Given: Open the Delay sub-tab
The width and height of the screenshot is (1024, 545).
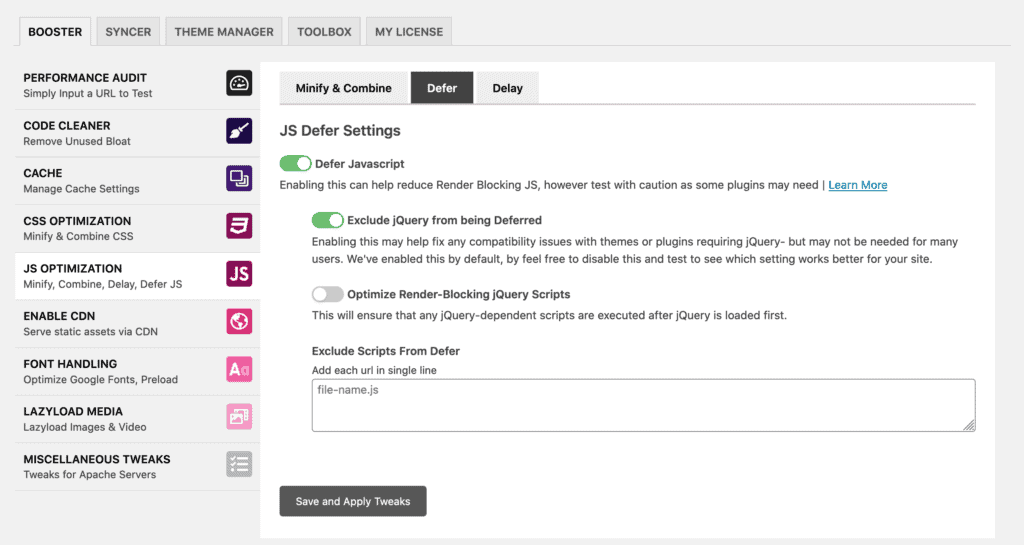Looking at the screenshot, I should point(507,88).
